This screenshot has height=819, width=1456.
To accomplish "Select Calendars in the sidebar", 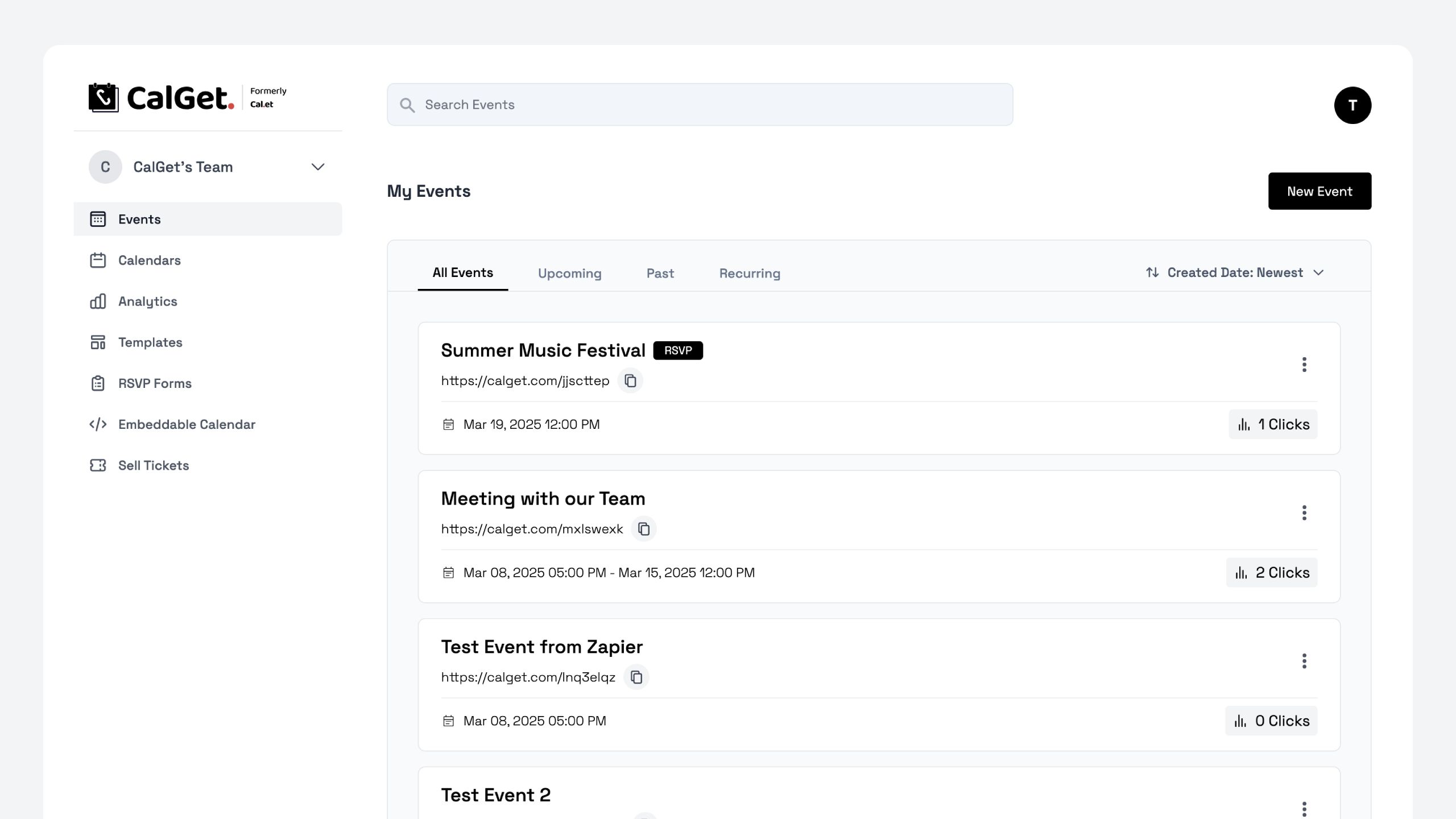I will pos(148,260).
